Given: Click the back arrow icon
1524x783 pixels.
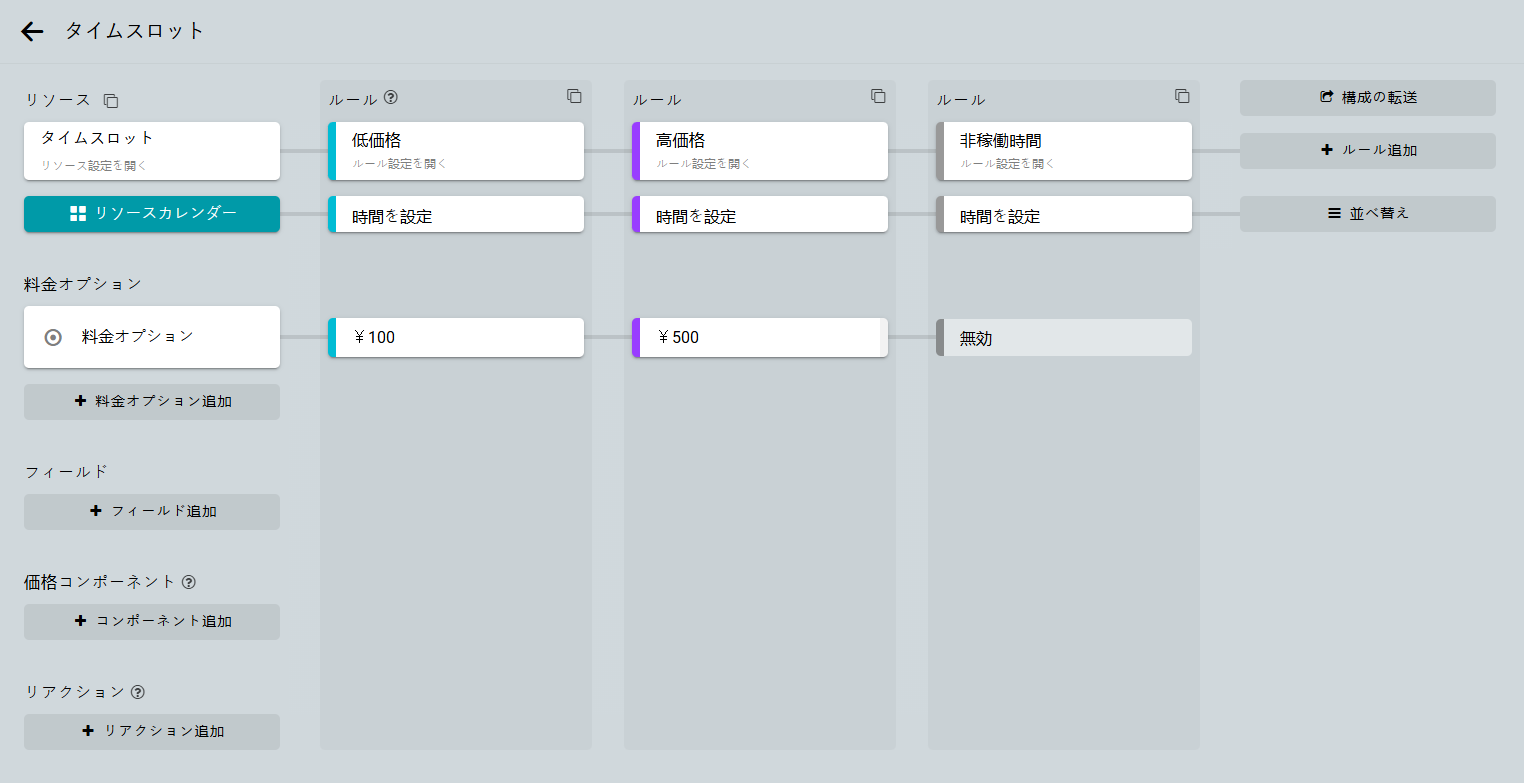Looking at the screenshot, I should (x=32, y=32).
